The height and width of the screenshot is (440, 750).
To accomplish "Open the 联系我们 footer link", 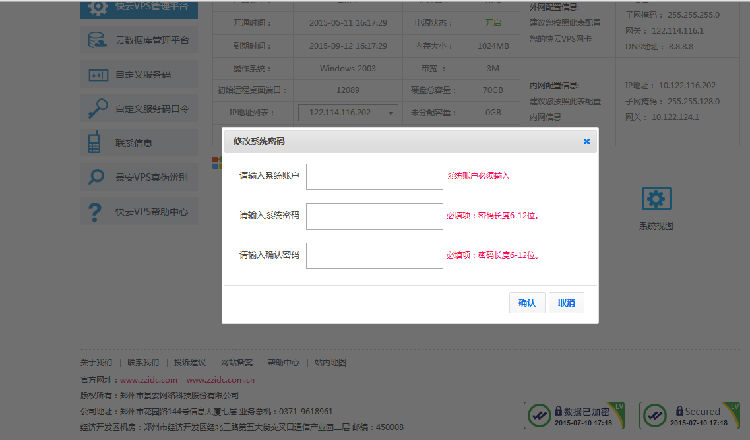I will (143, 362).
